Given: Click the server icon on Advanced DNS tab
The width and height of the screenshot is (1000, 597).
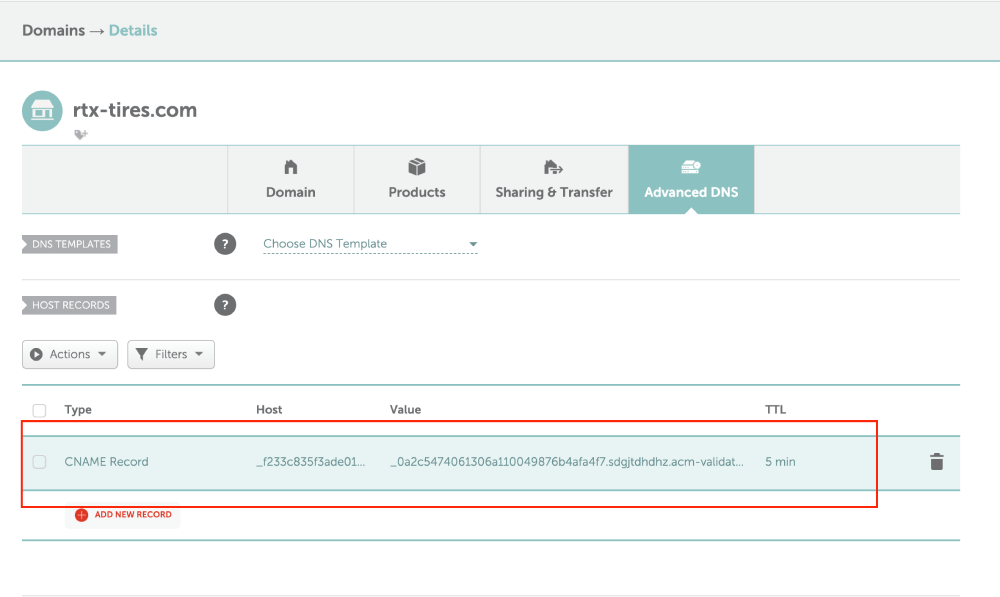Looking at the screenshot, I should [691, 167].
